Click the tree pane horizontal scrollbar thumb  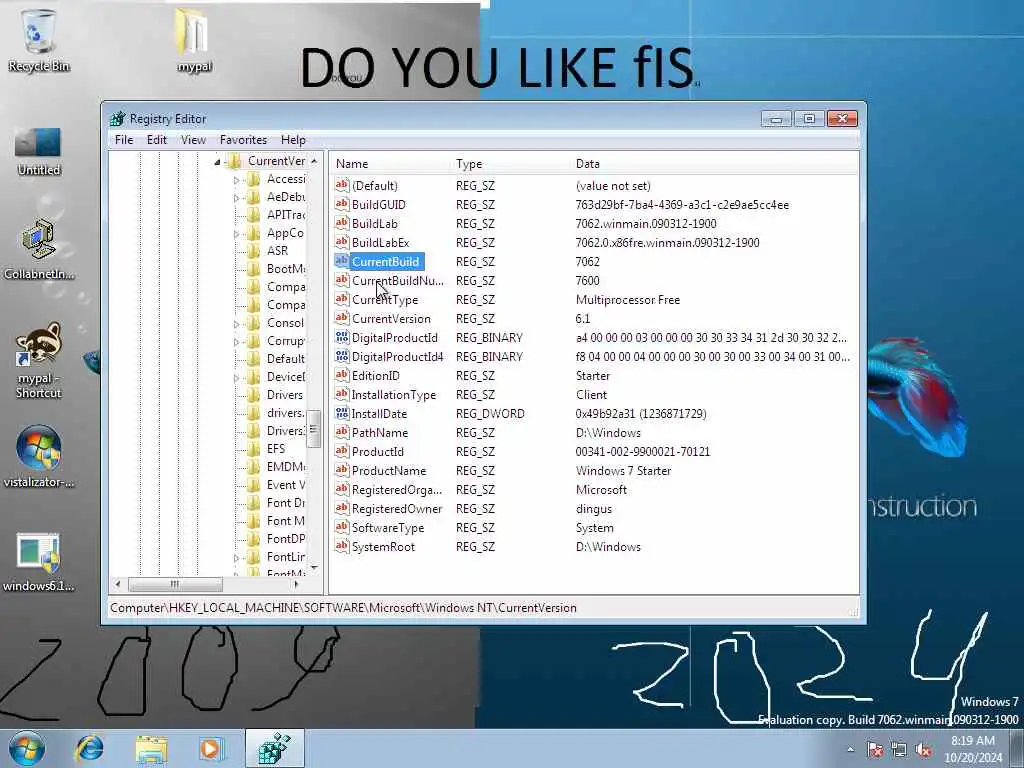tap(174, 584)
